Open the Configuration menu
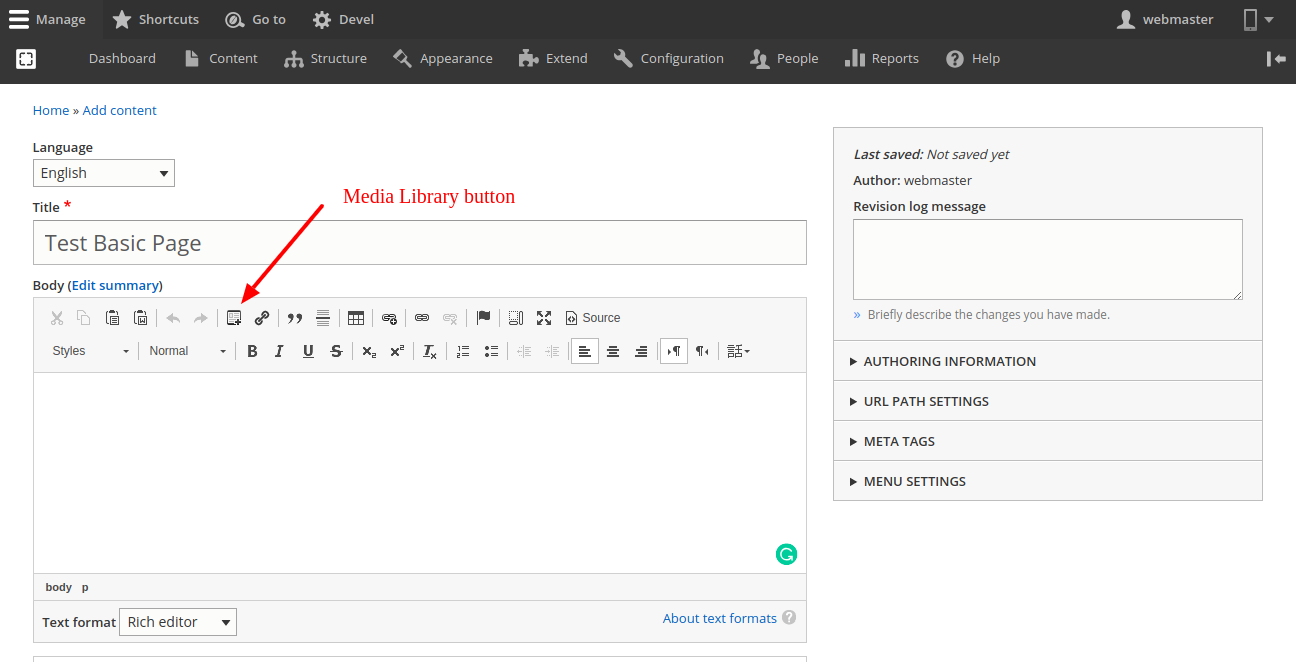Viewport: 1296px width, 662px height. (x=669, y=59)
